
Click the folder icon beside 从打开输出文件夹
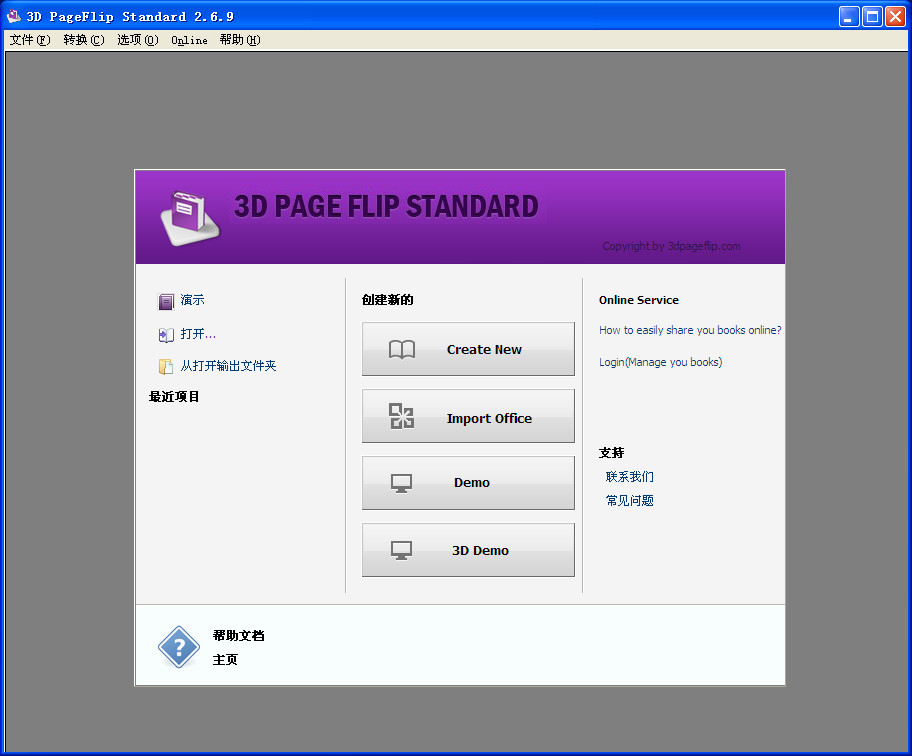pyautogui.click(x=166, y=366)
